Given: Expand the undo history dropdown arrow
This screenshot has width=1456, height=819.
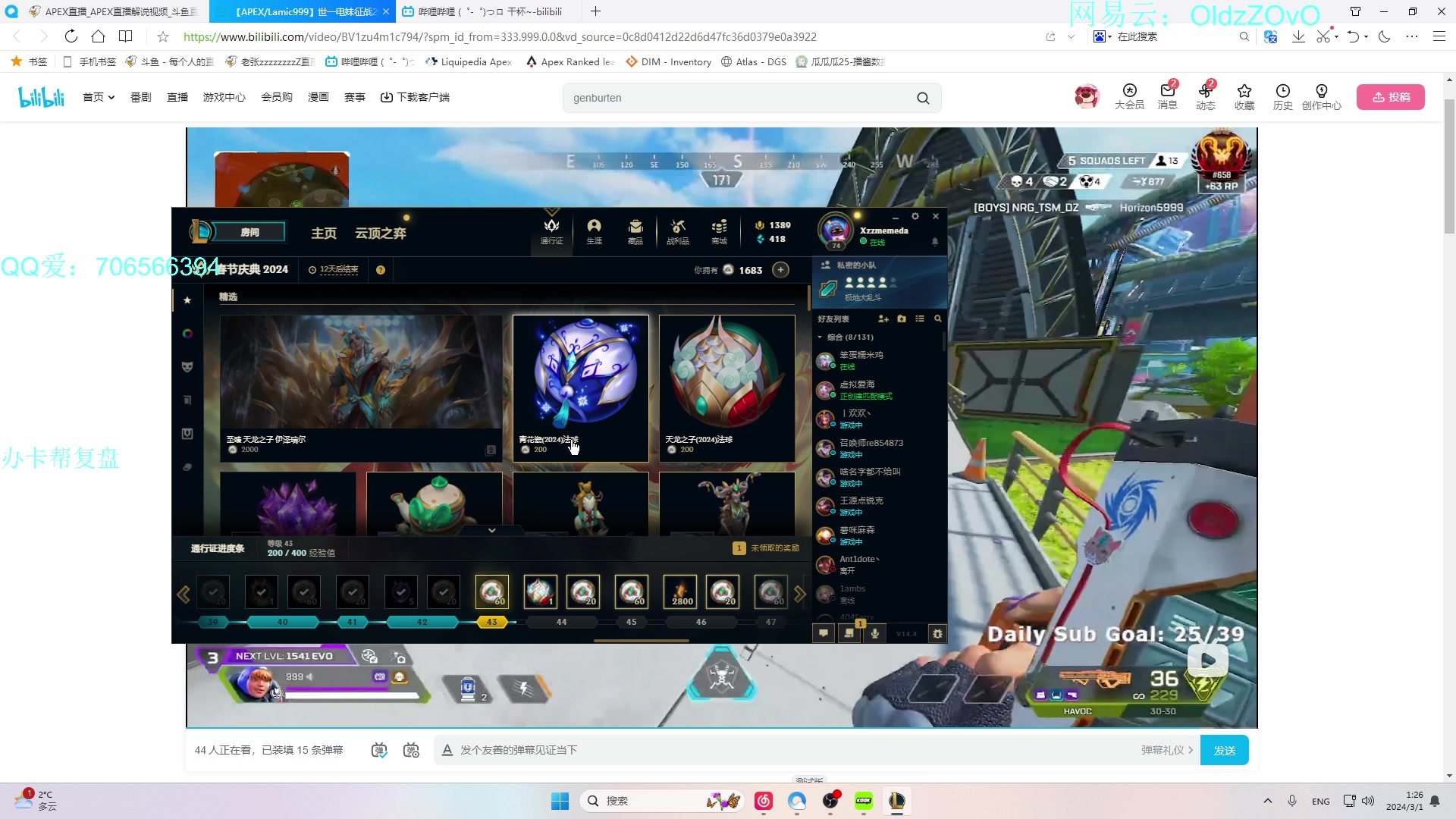Looking at the screenshot, I should click(1366, 36).
